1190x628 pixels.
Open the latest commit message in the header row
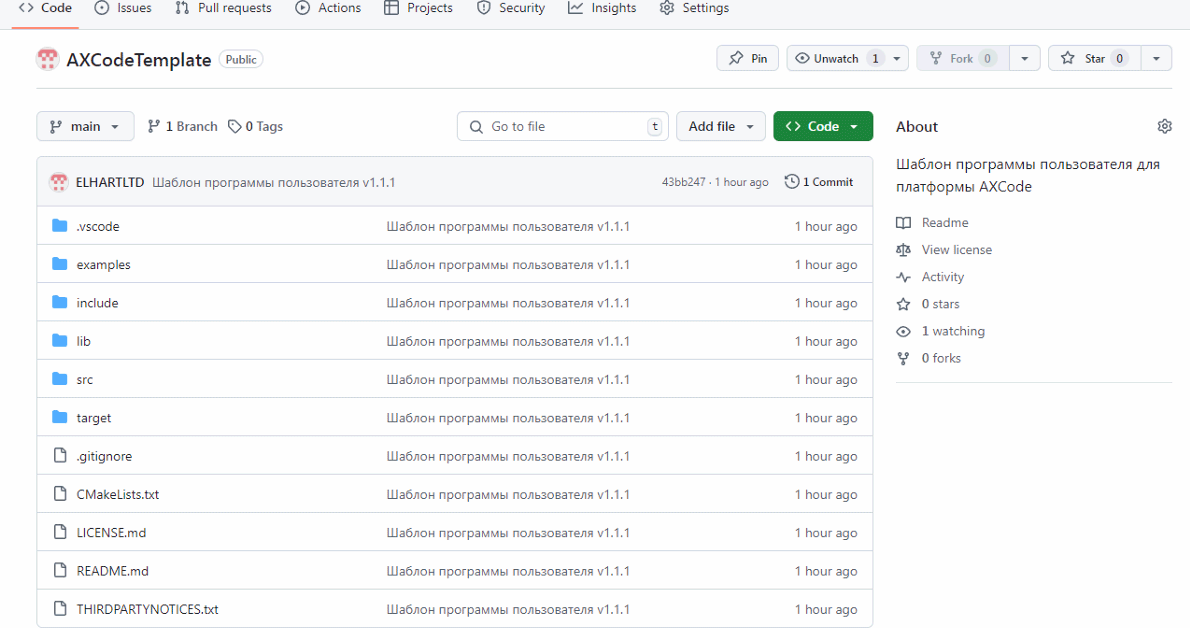(x=274, y=182)
